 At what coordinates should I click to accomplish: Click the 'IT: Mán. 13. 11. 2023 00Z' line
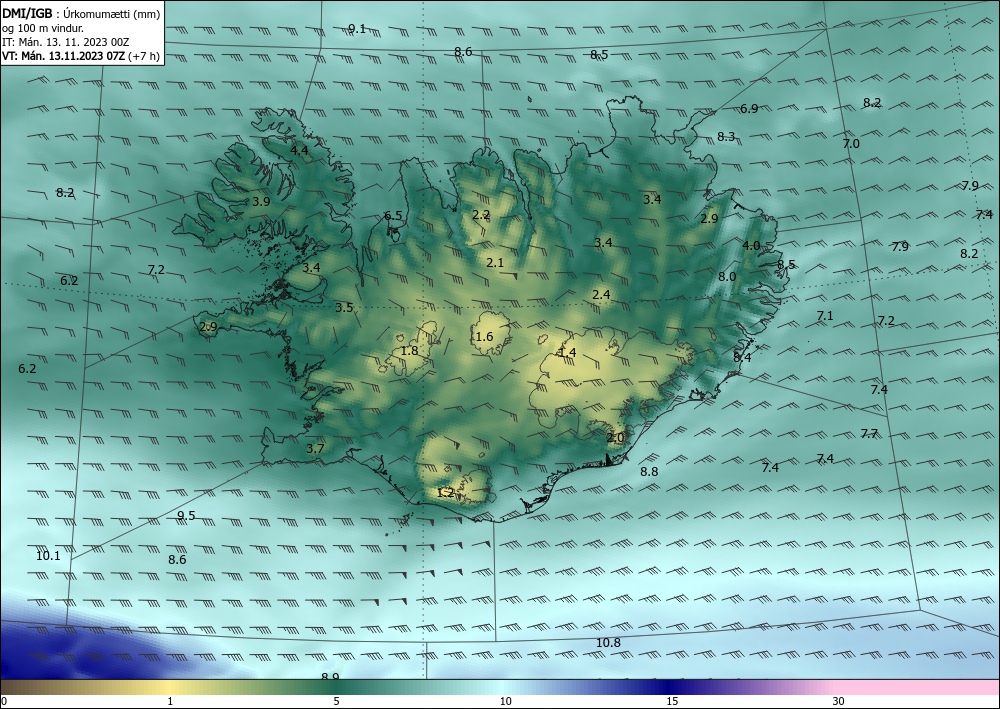[x=66, y=42]
